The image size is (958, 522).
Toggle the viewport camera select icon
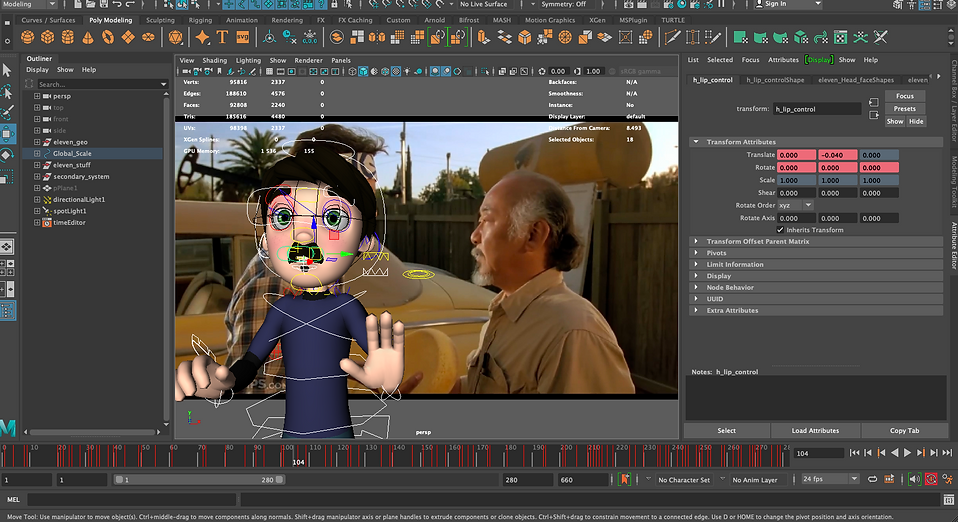[185, 72]
